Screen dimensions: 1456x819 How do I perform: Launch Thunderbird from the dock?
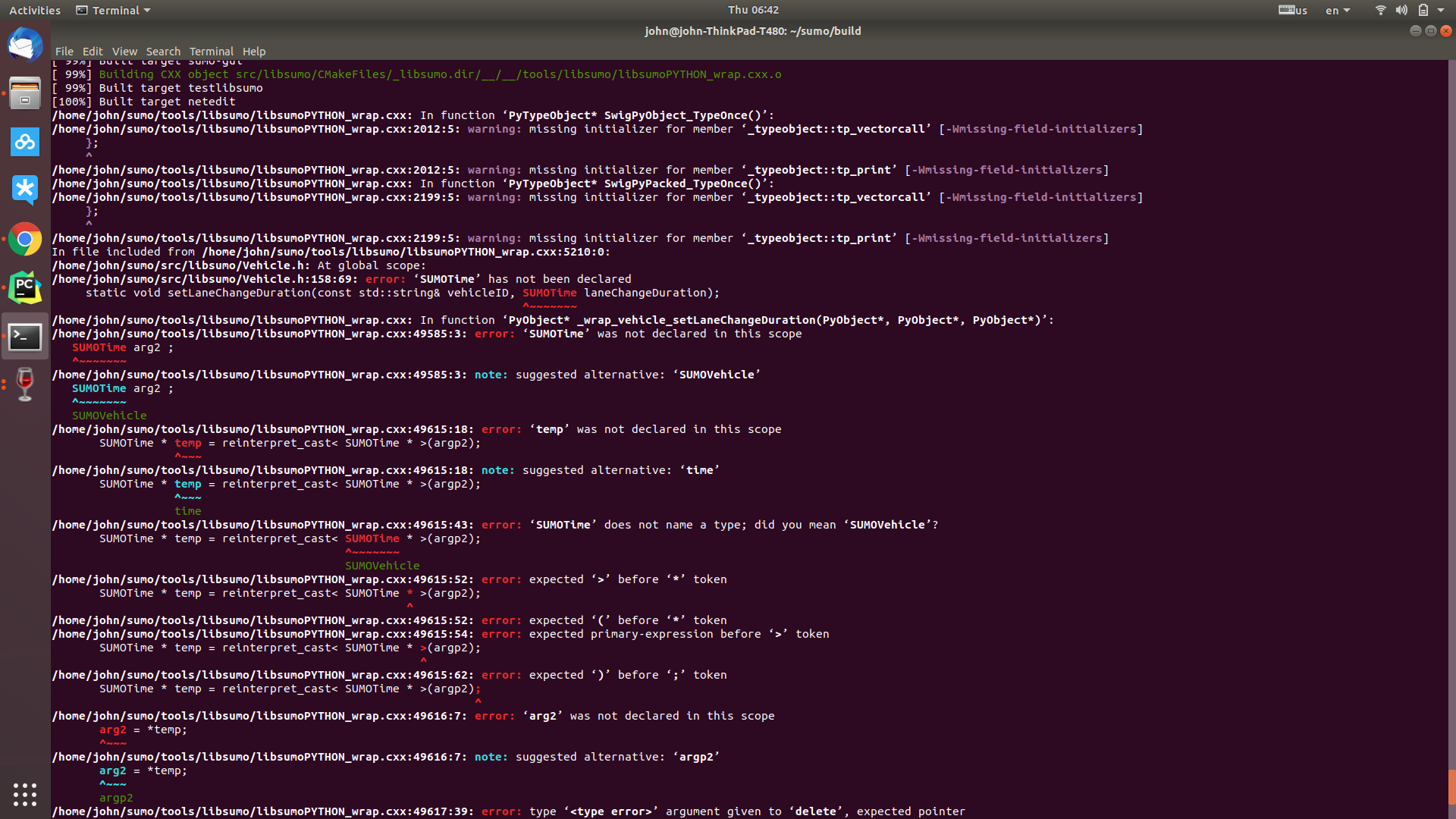(25, 44)
